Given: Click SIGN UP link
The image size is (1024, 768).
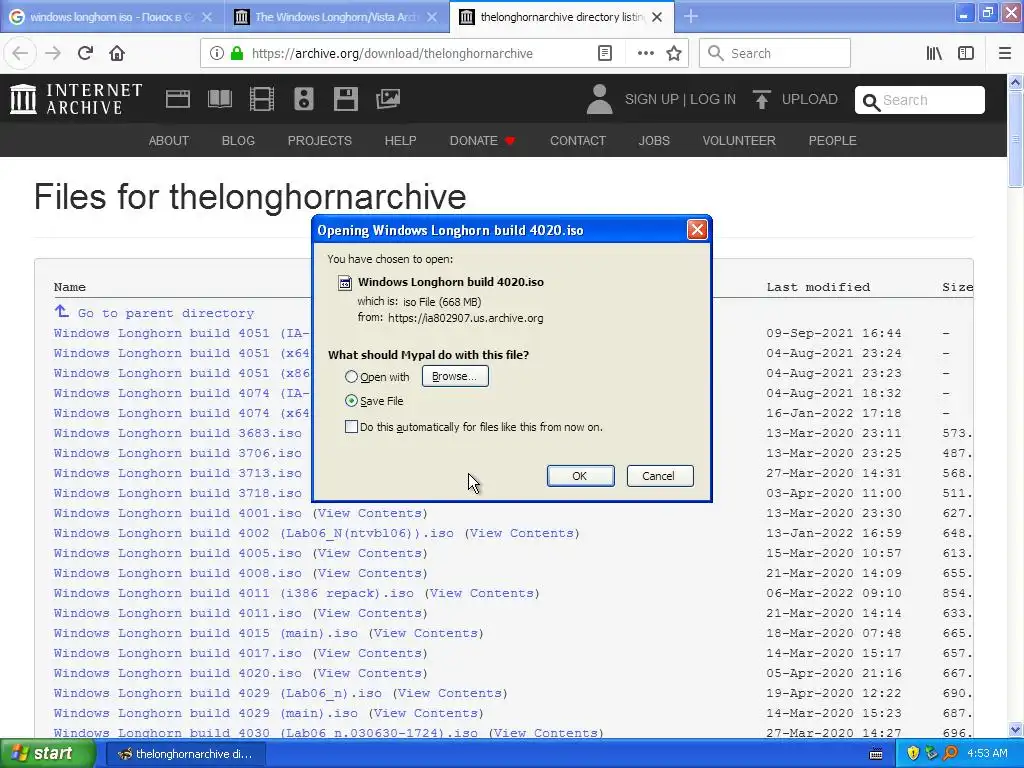Looking at the screenshot, I should (x=651, y=99).
